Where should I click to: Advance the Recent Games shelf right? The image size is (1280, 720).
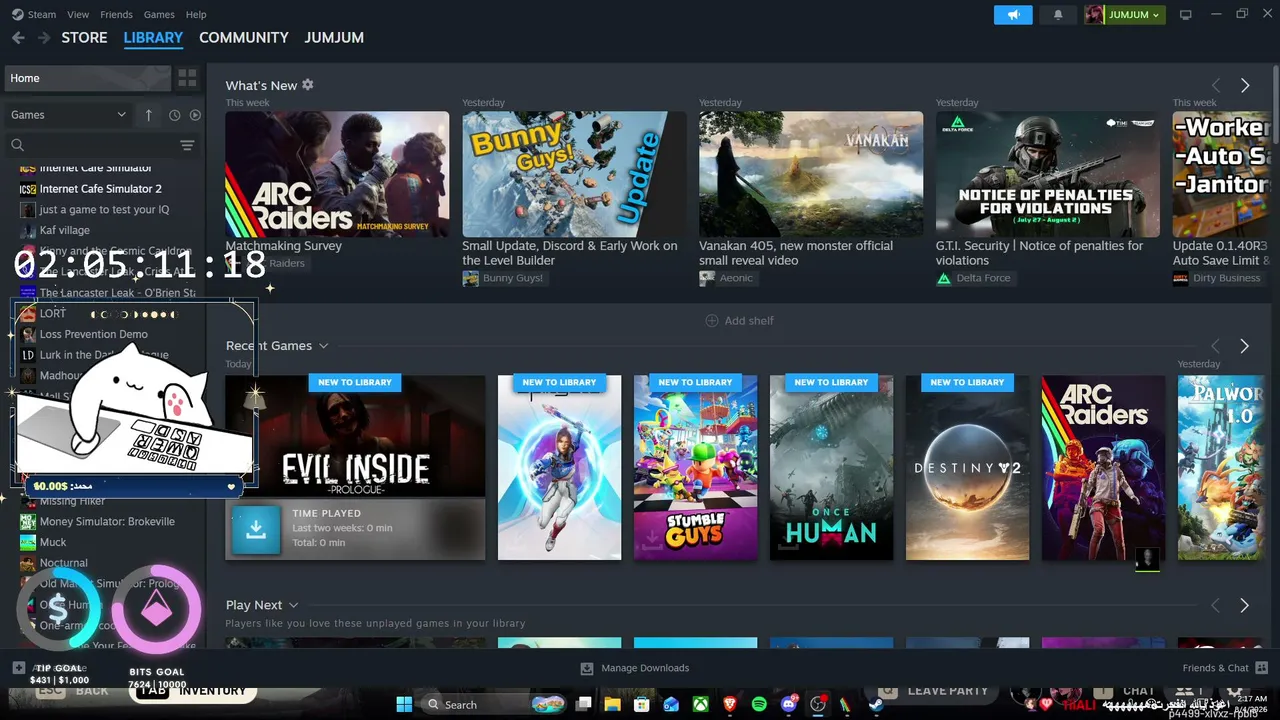(x=1244, y=346)
